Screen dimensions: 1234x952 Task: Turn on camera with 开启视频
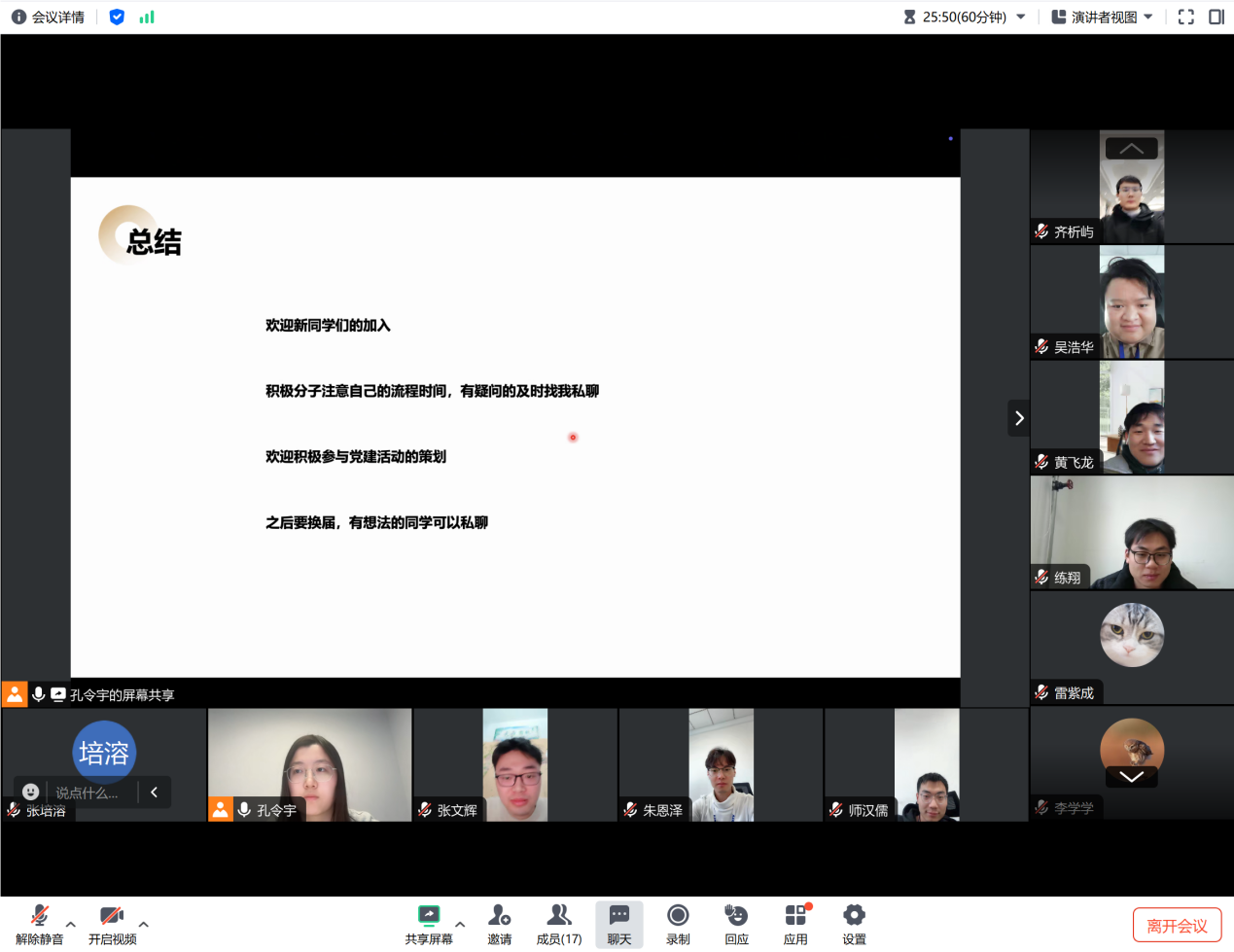point(112,924)
